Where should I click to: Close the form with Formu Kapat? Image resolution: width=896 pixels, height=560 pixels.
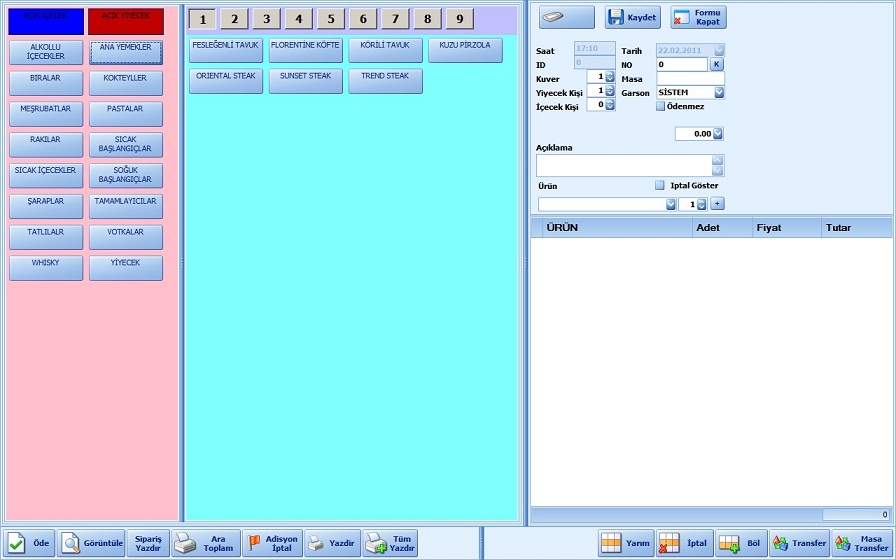pyautogui.click(x=698, y=17)
